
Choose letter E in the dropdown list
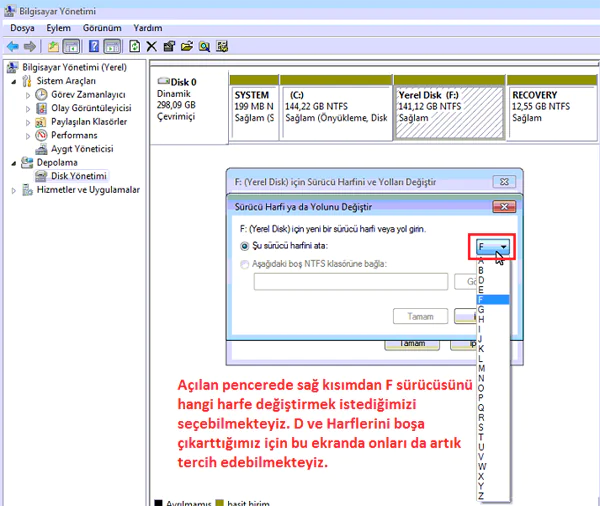(x=493, y=290)
